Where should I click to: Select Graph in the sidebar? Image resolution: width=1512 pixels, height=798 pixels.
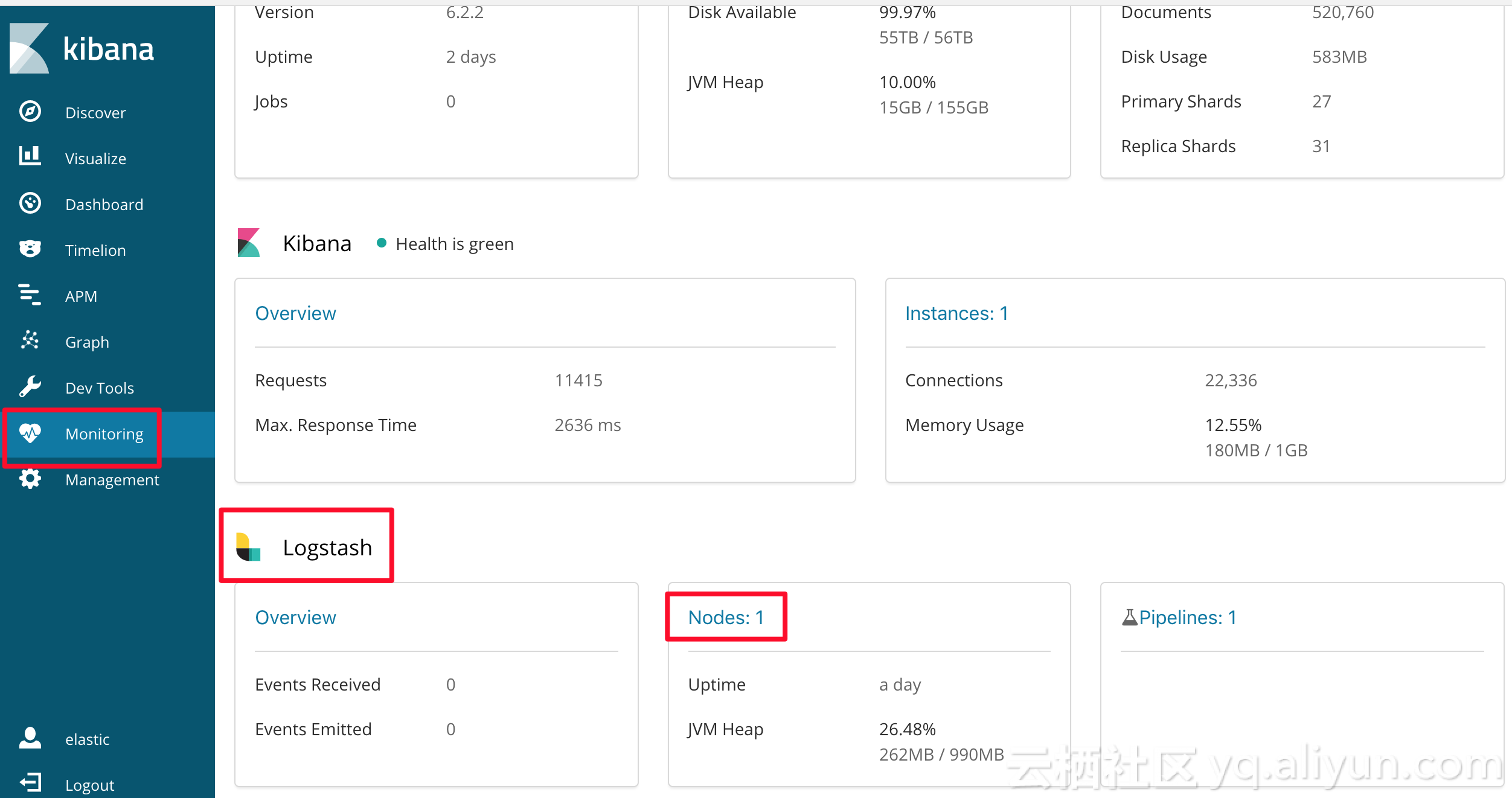click(87, 342)
